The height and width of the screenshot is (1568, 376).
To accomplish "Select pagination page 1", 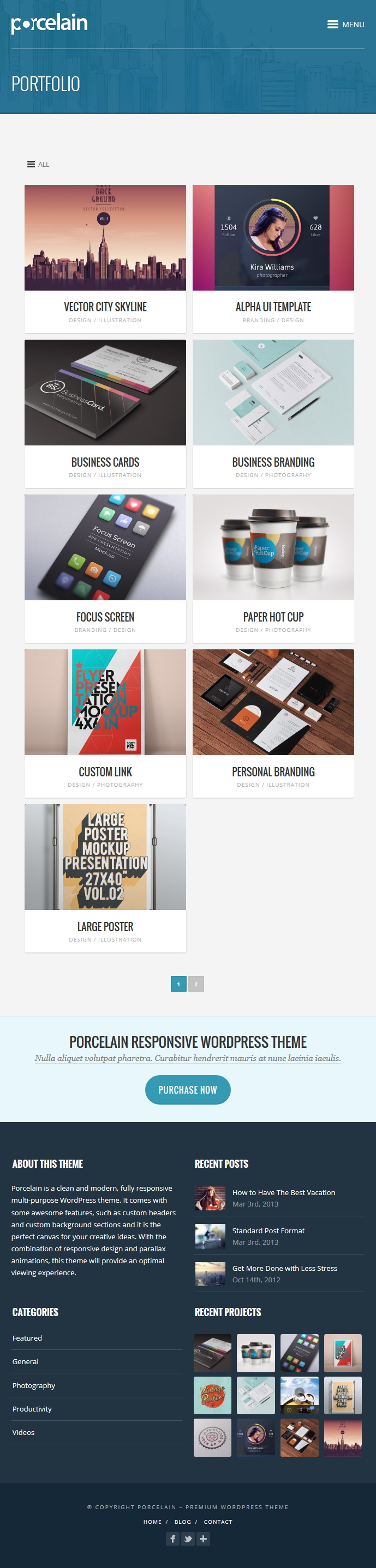I will pyautogui.click(x=178, y=984).
